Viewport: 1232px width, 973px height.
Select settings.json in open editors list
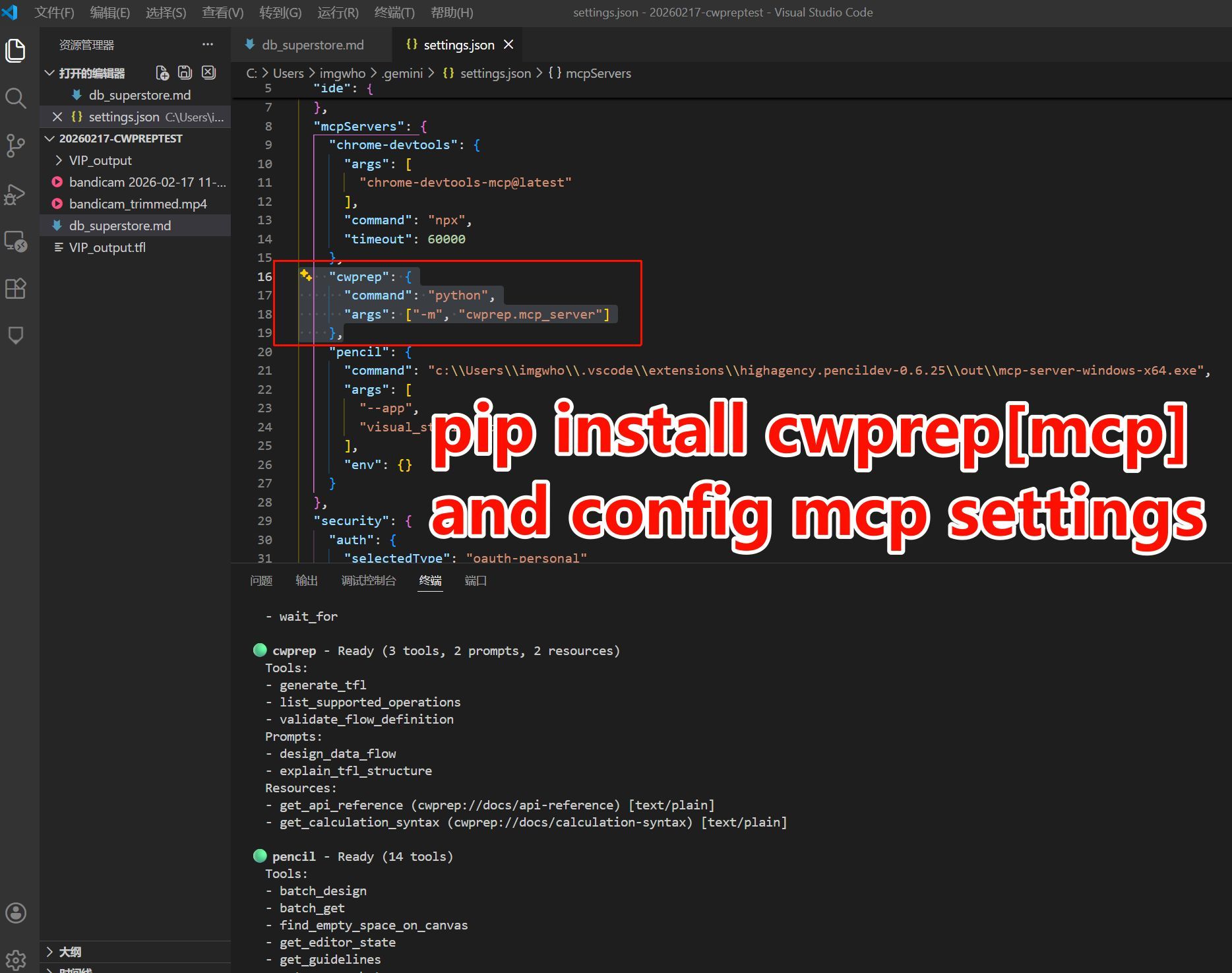(135, 117)
